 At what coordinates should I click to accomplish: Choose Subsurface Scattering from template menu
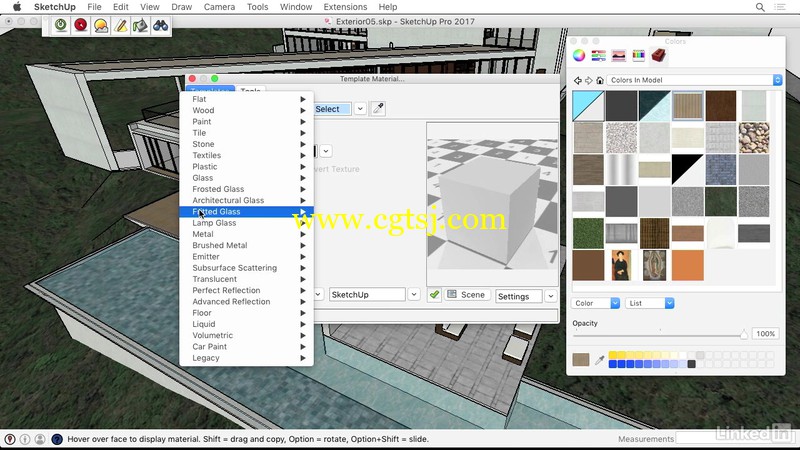coord(246,267)
